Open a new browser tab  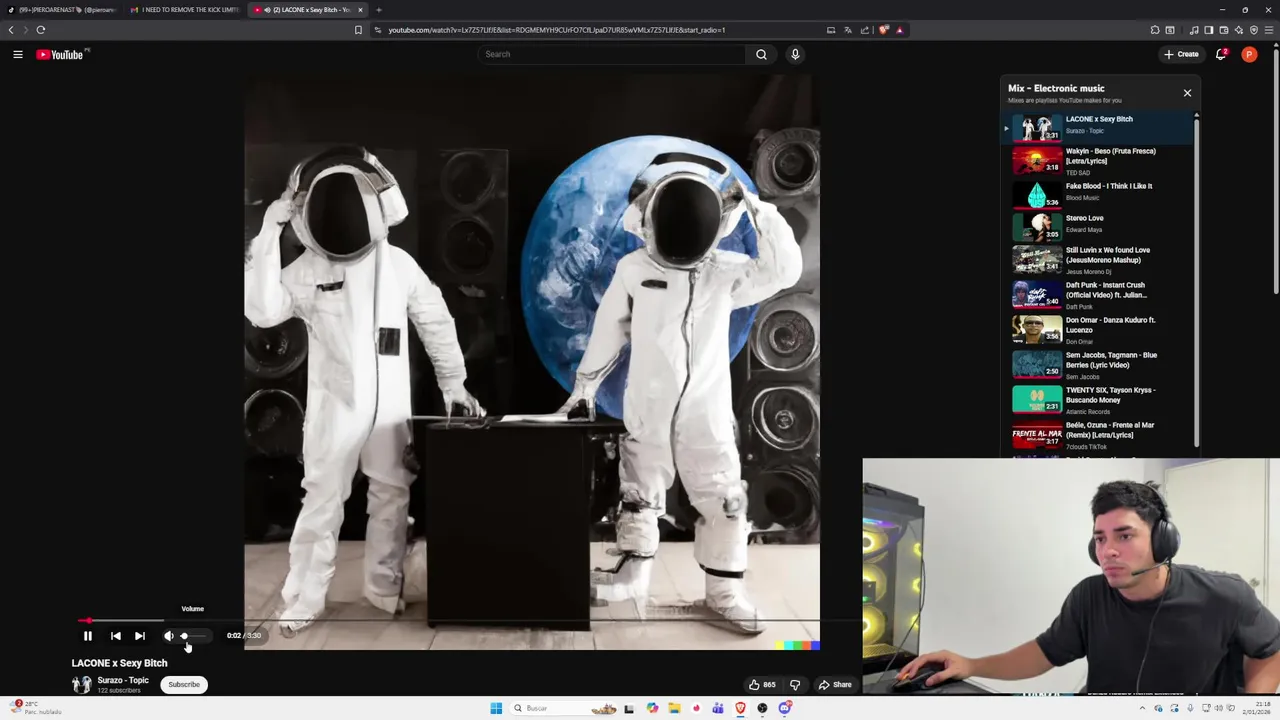tap(379, 10)
